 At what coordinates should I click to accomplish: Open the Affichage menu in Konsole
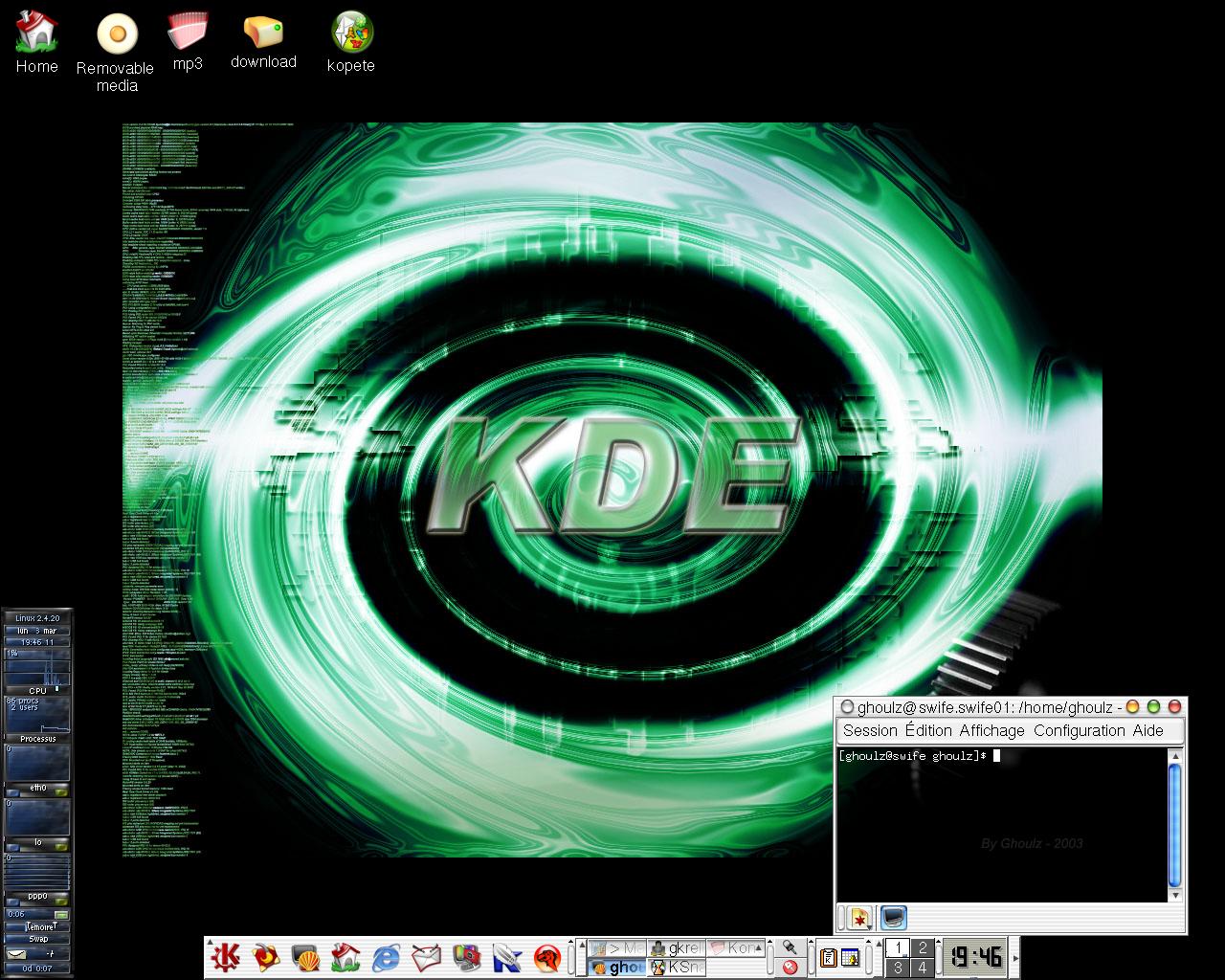coord(991,730)
